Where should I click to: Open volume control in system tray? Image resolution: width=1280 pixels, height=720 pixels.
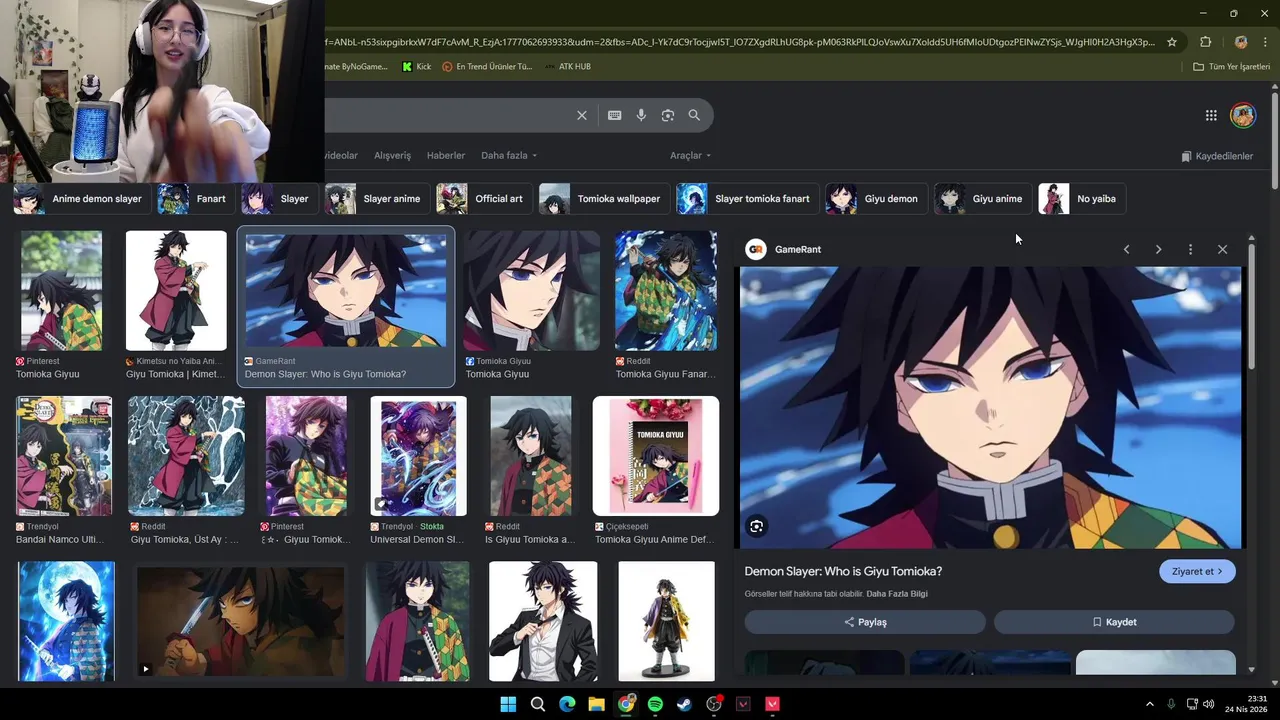(1208, 704)
